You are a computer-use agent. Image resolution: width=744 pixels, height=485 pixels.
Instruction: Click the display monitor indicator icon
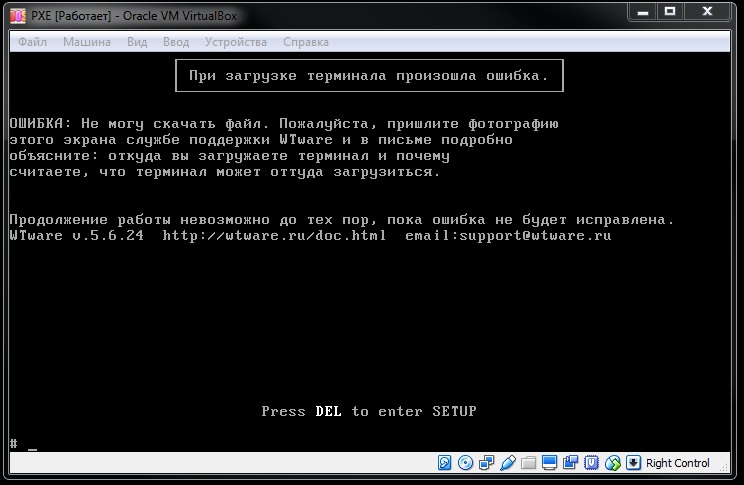549,463
